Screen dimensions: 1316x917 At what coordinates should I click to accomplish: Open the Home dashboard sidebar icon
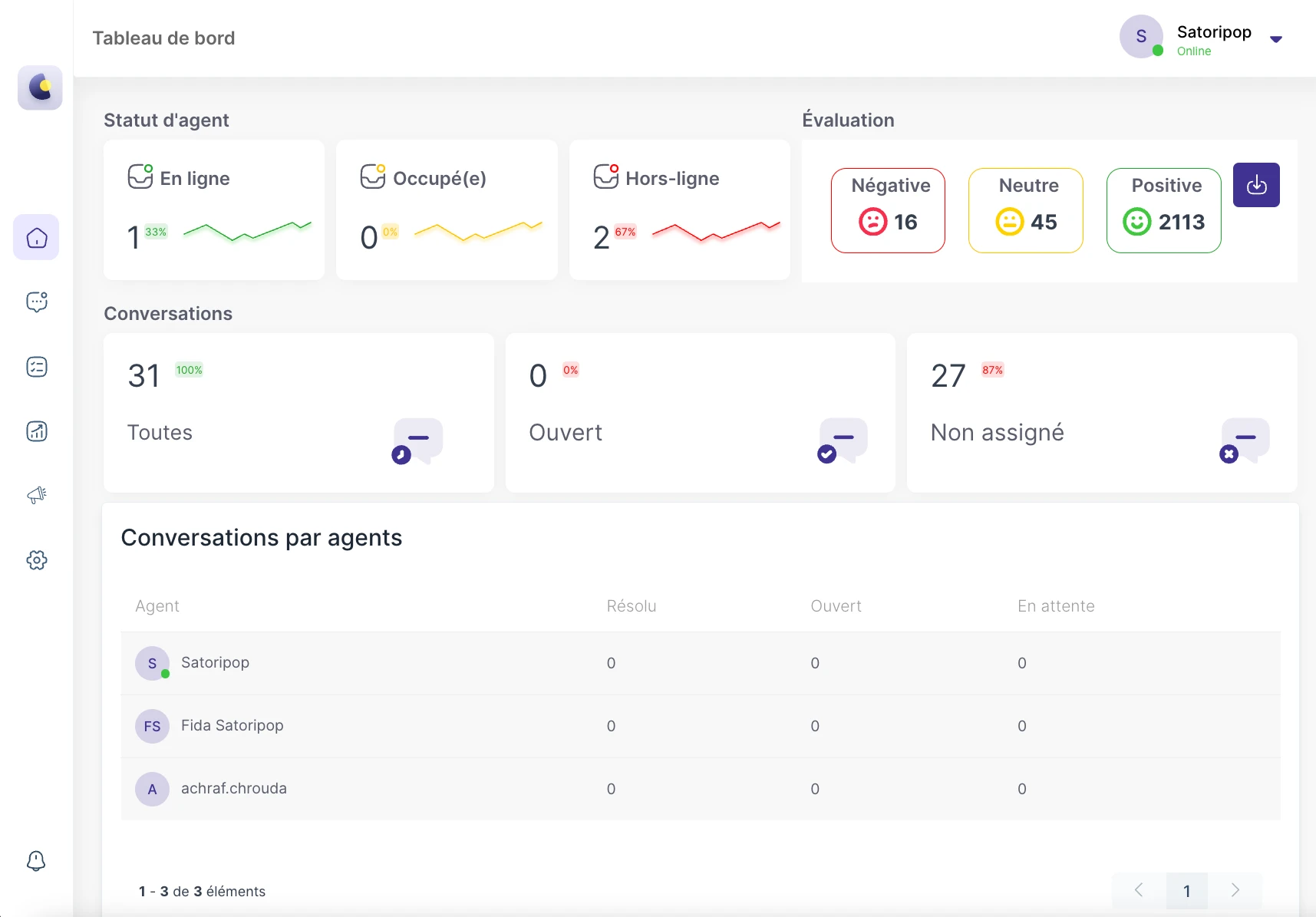[x=36, y=237]
